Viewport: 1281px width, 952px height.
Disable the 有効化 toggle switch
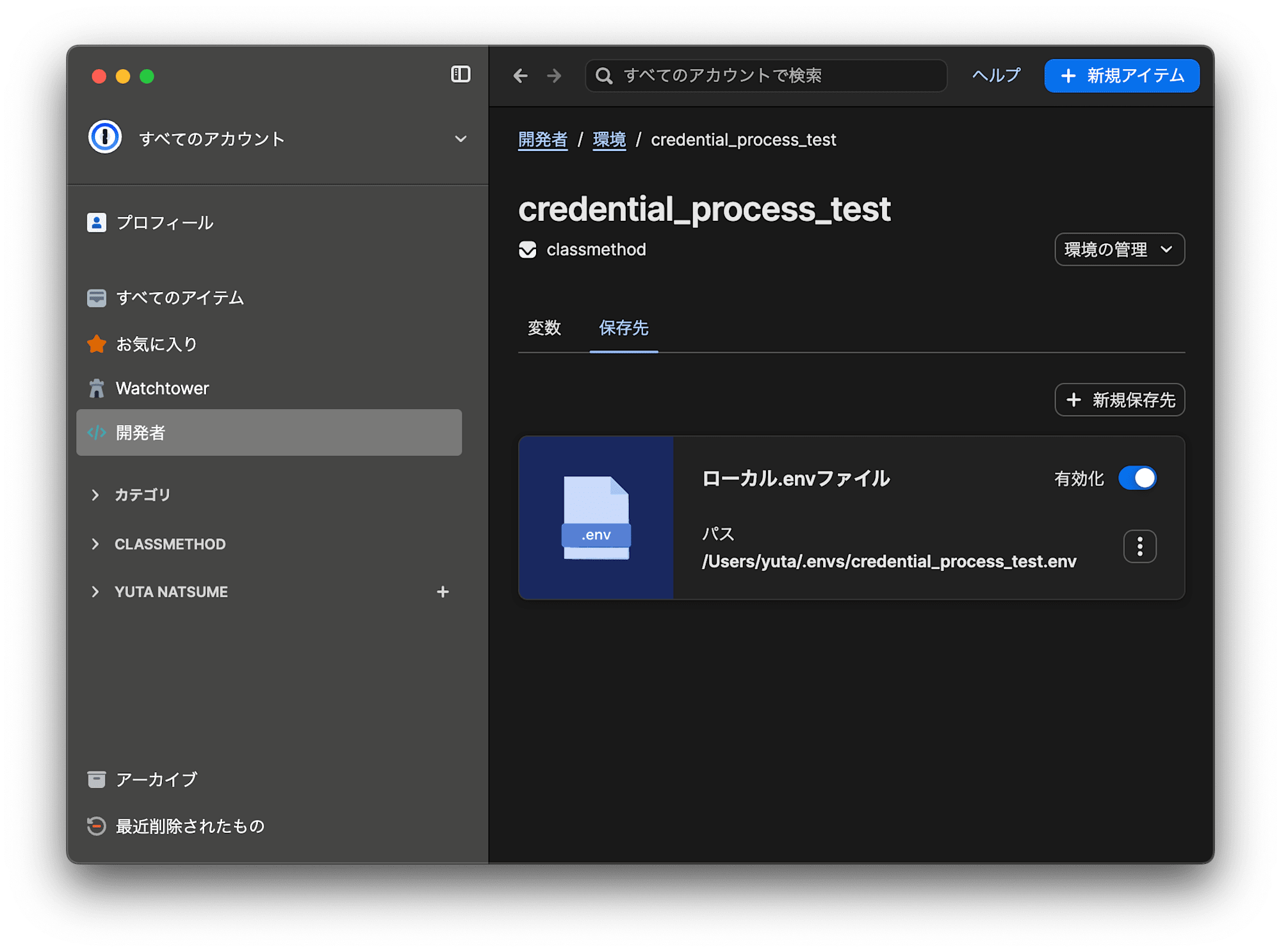(x=1137, y=478)
